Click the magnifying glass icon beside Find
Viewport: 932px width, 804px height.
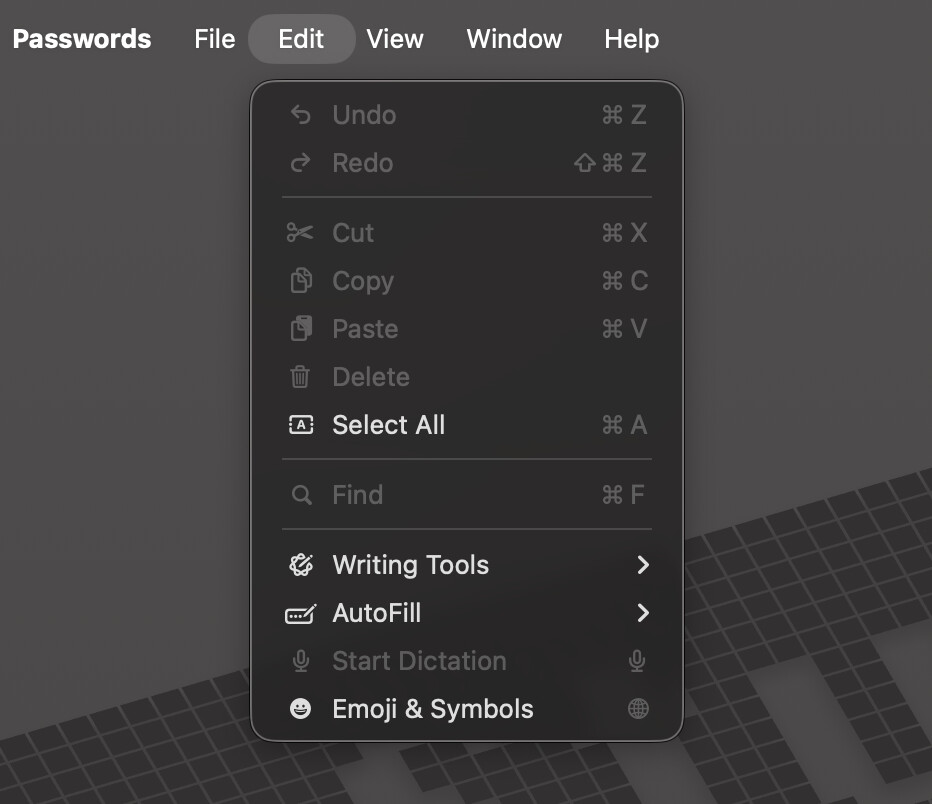300,495
